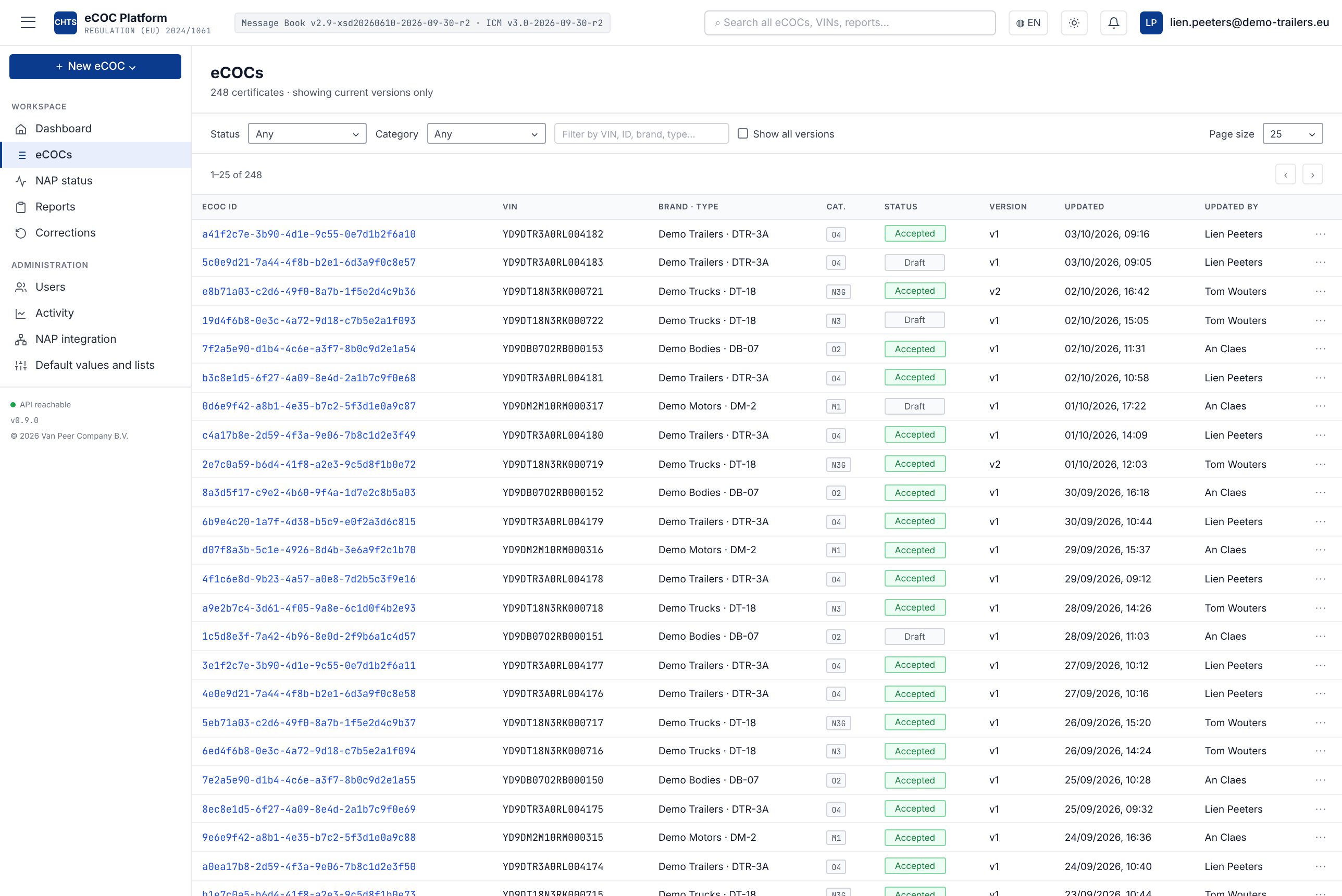This screenshot has width=1342, height=896.
Task: Open Default values and lists page
Action: point(95,365)
